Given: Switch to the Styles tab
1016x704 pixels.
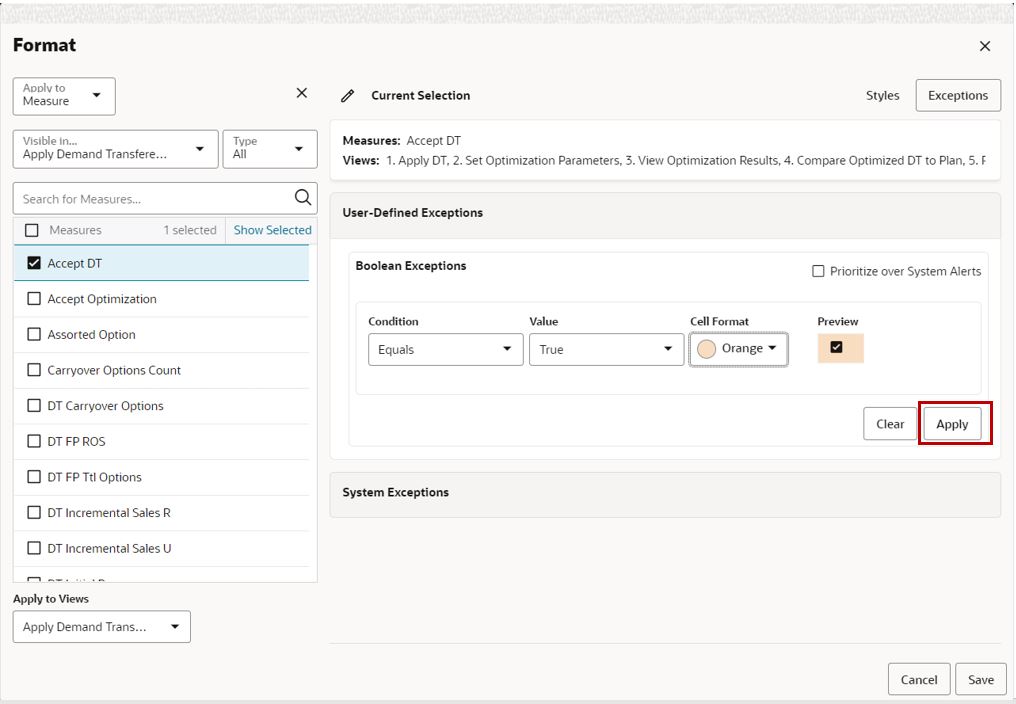Looking at the screenshot, I should 882,95.
